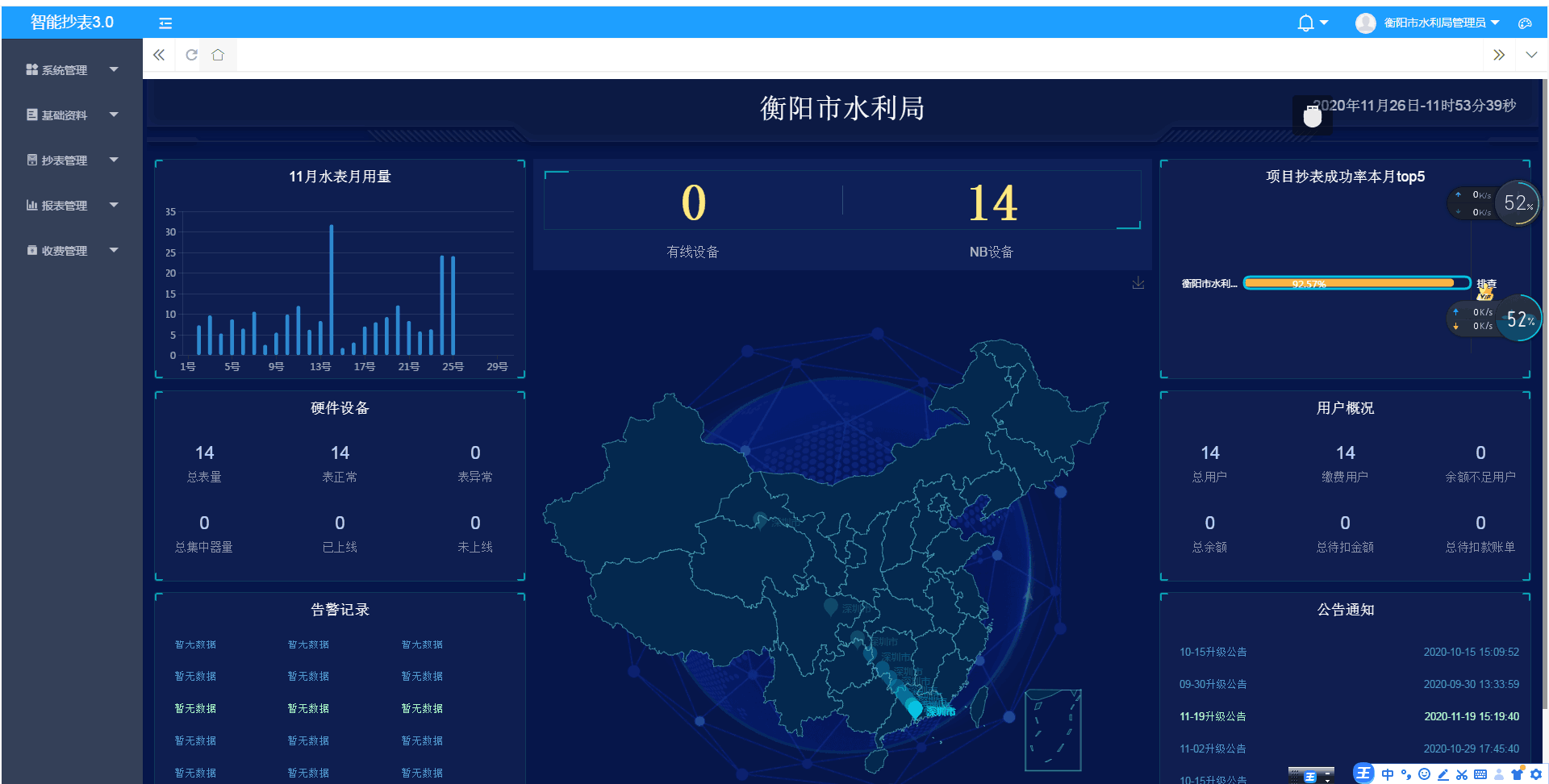Select the 基础资料 sidebar item
Image resolution: width=1549 pixels, height=784 pixels.
pyautogui.click(x=70, y=115)
